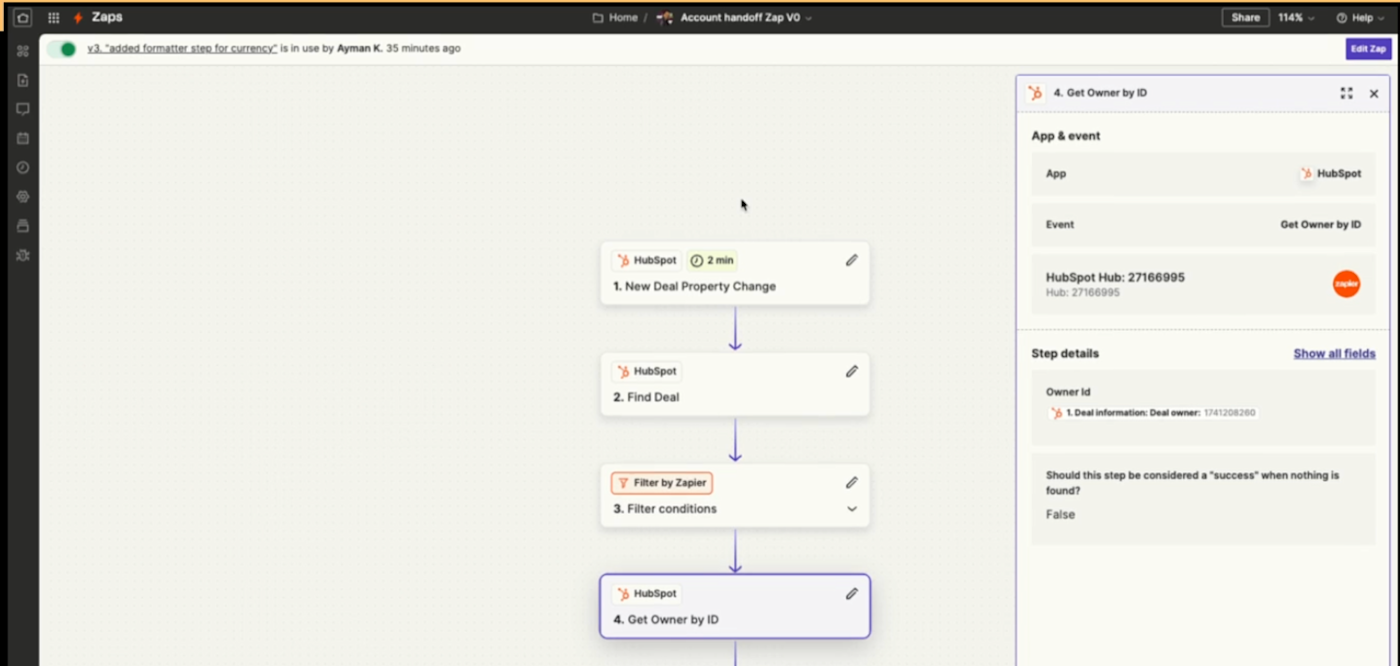Click the Zapier avatar on HubSpot Hub row

tap(1346, 284)
